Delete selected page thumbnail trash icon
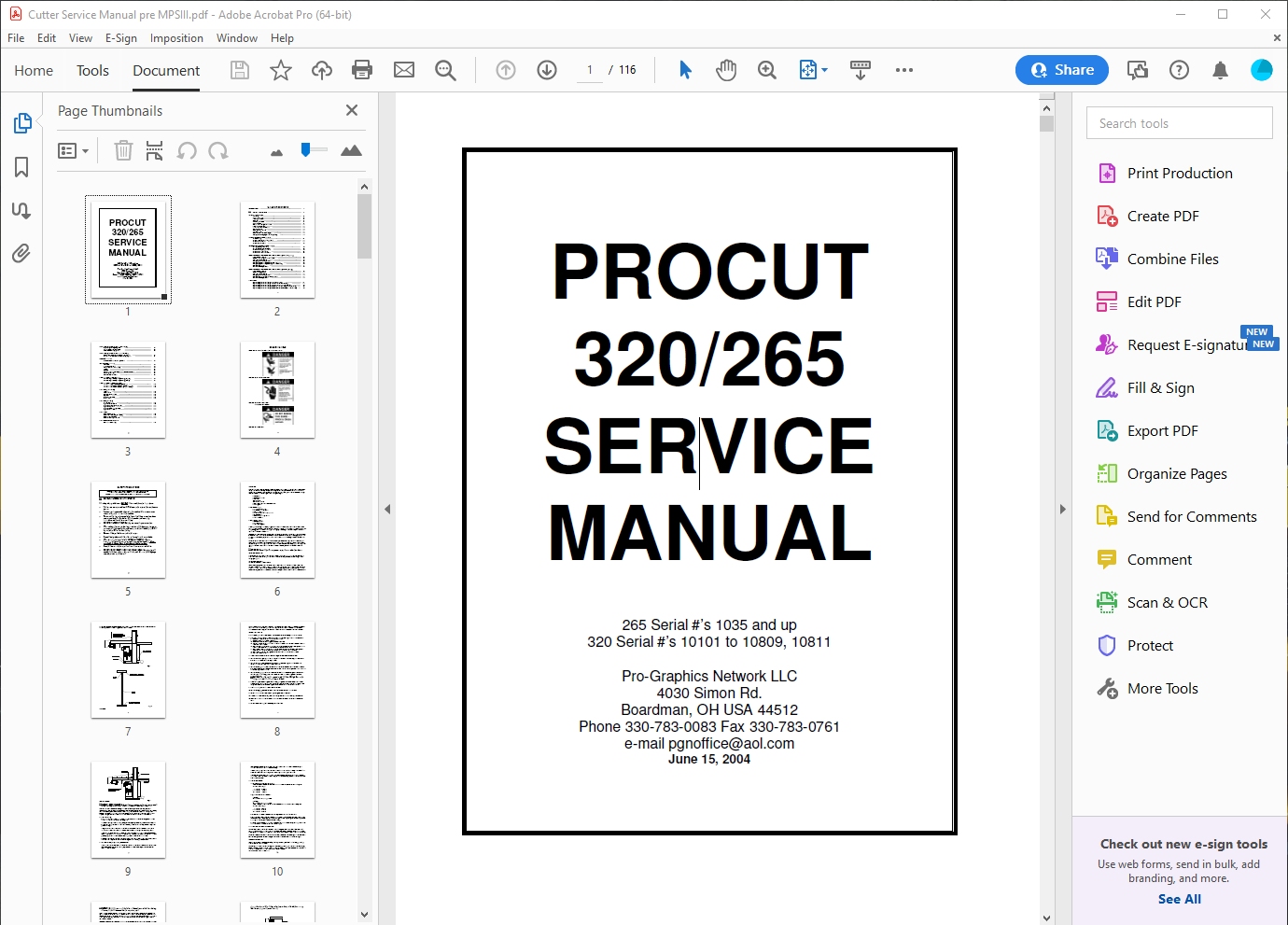Screen dimensions: 1288x925 pyautogui.click(x=123, y=150)
